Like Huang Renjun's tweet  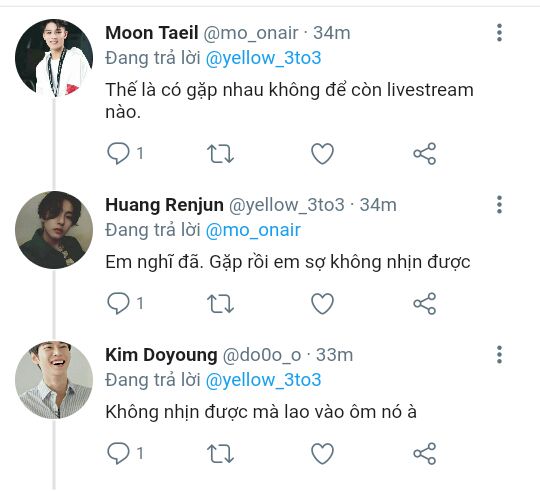pyautogui.click(x=322, y=304)
